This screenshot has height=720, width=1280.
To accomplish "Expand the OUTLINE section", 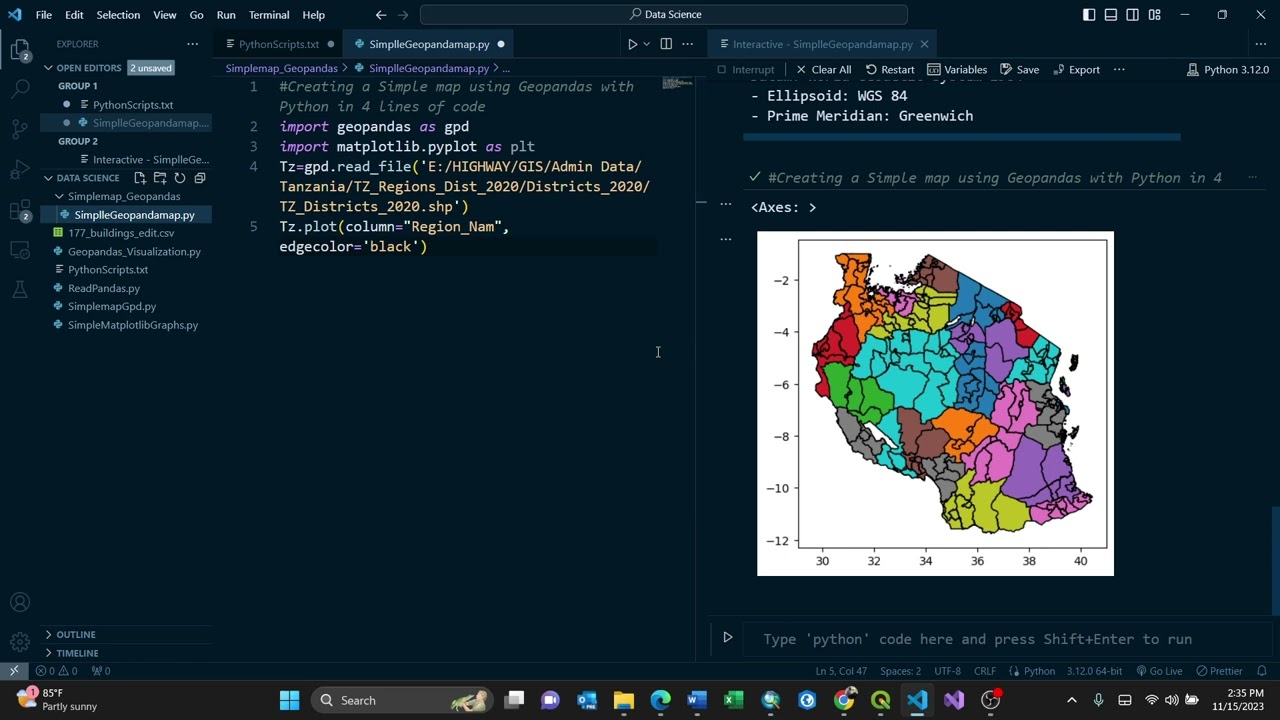I will pos(75,634).
